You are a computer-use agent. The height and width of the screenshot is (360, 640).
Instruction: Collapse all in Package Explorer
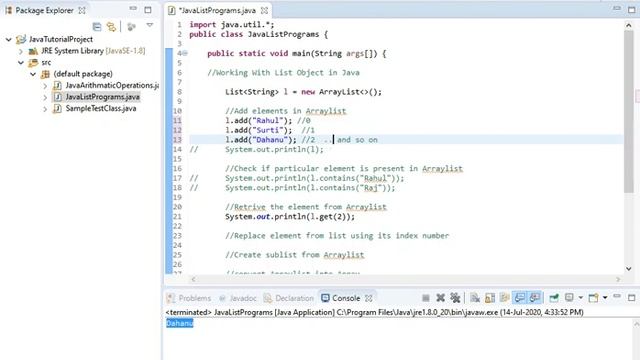pos(97,27)
